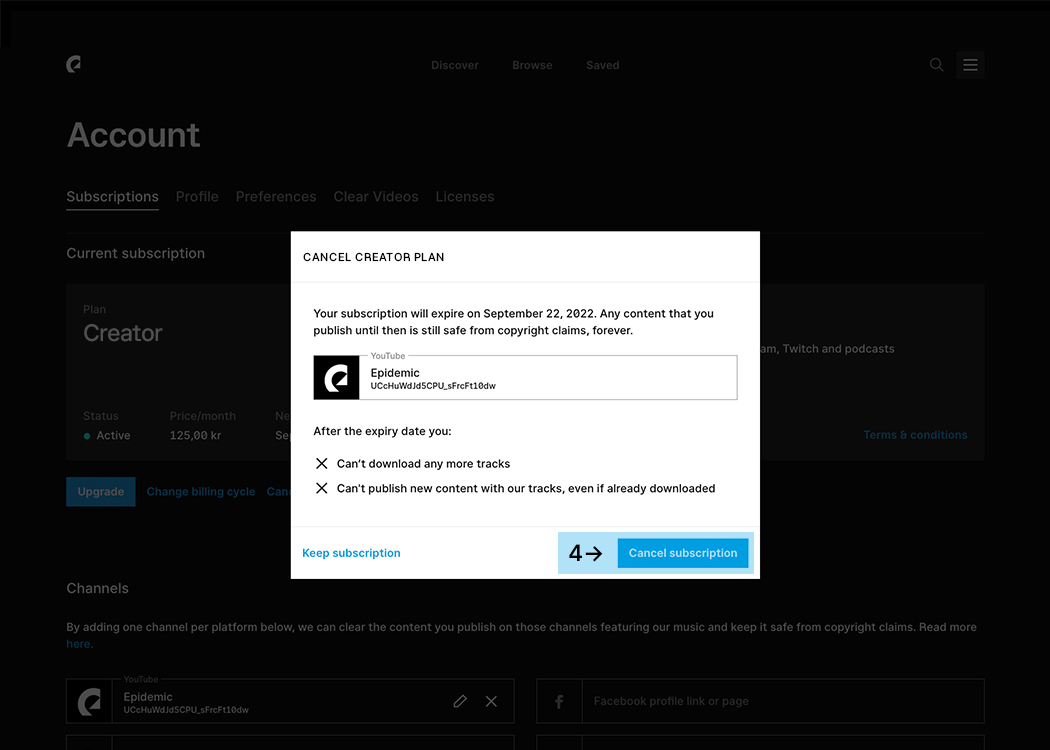
Task: Click the Upgrade button
Action: [x=100, y=492]
